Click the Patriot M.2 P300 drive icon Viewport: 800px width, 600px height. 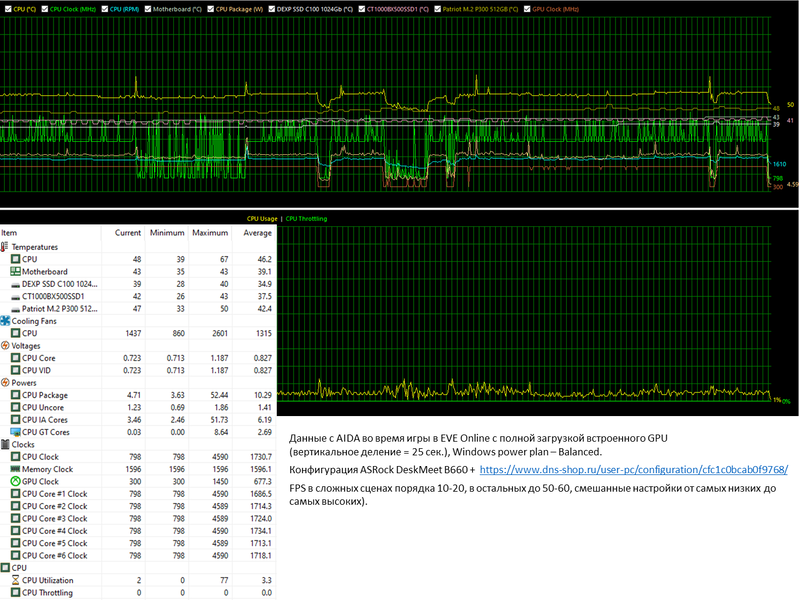[x=16, y=309]
